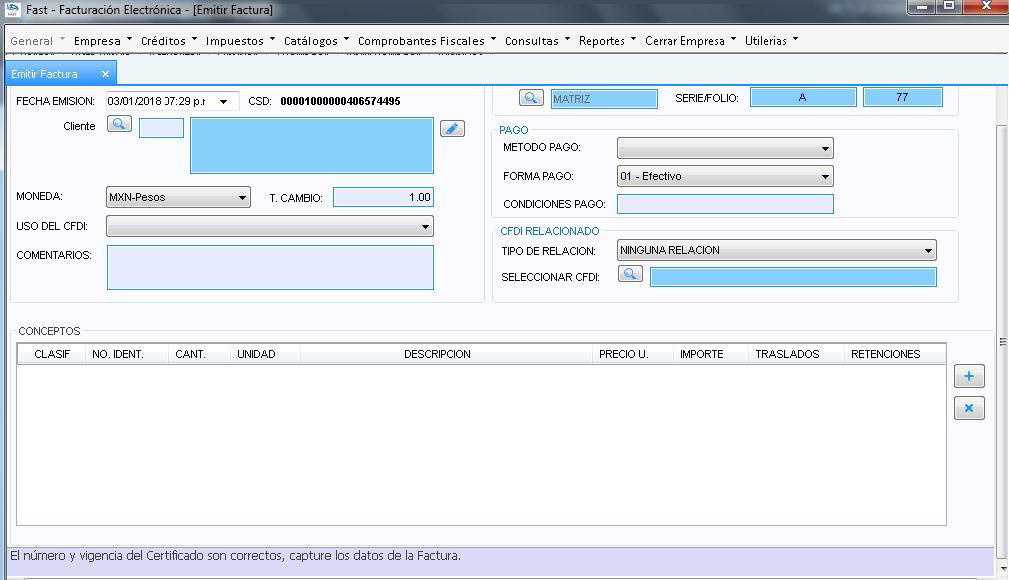Search CFDI next to SELECCIONAR CFDI

[x=630, y=274]
